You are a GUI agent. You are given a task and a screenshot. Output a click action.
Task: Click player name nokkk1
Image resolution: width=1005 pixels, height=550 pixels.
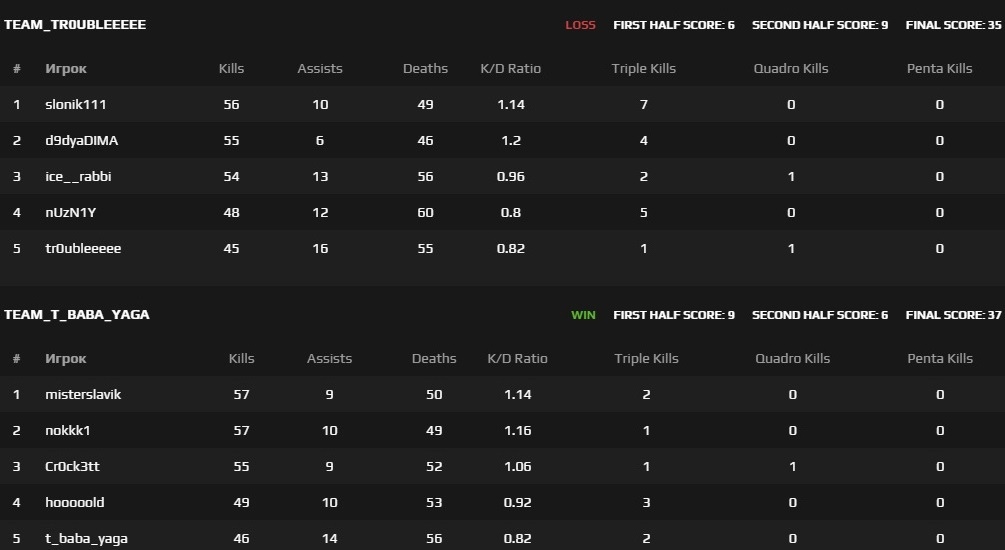click(69, 431)
